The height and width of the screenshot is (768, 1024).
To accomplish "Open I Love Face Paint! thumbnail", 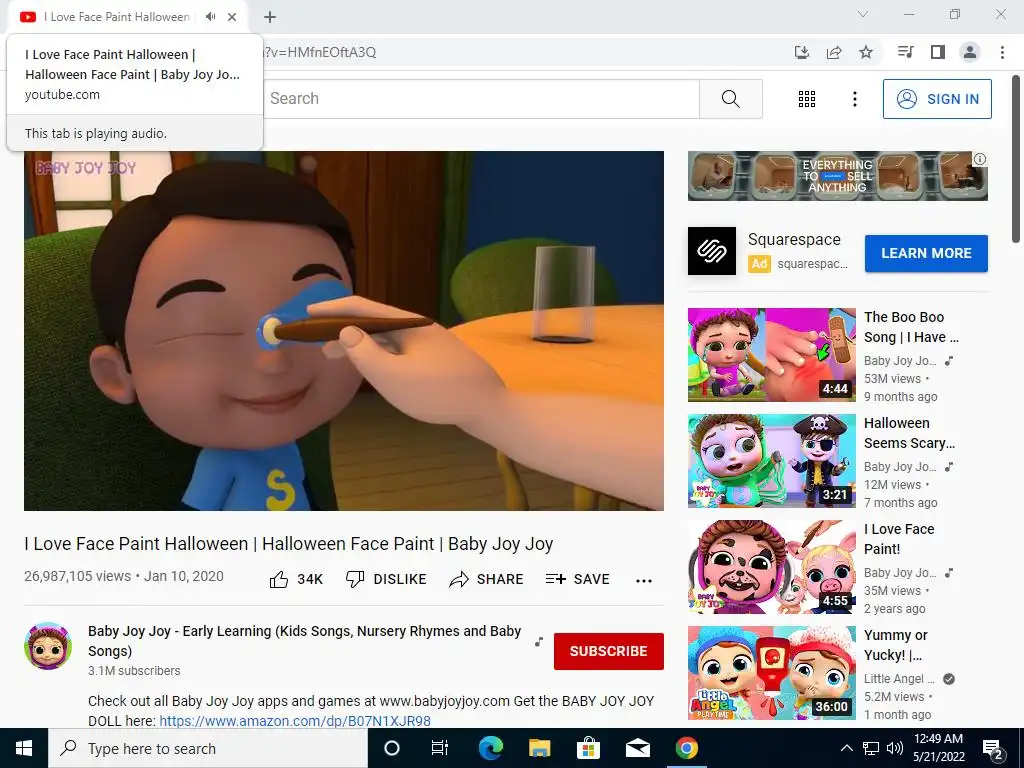I will (771, 567).
